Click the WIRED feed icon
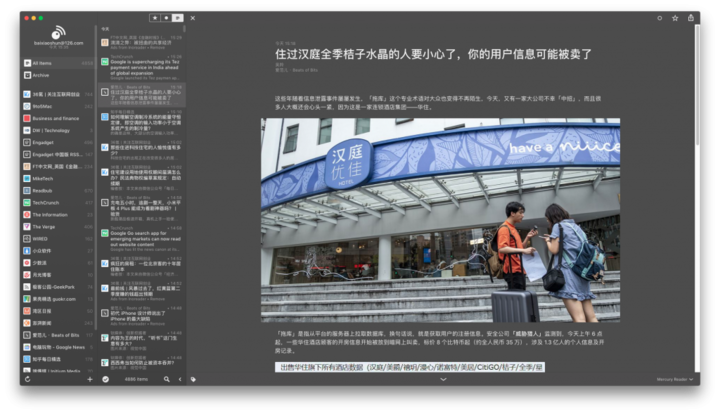Viewport: 720px width, 414px height. point(27,239)
